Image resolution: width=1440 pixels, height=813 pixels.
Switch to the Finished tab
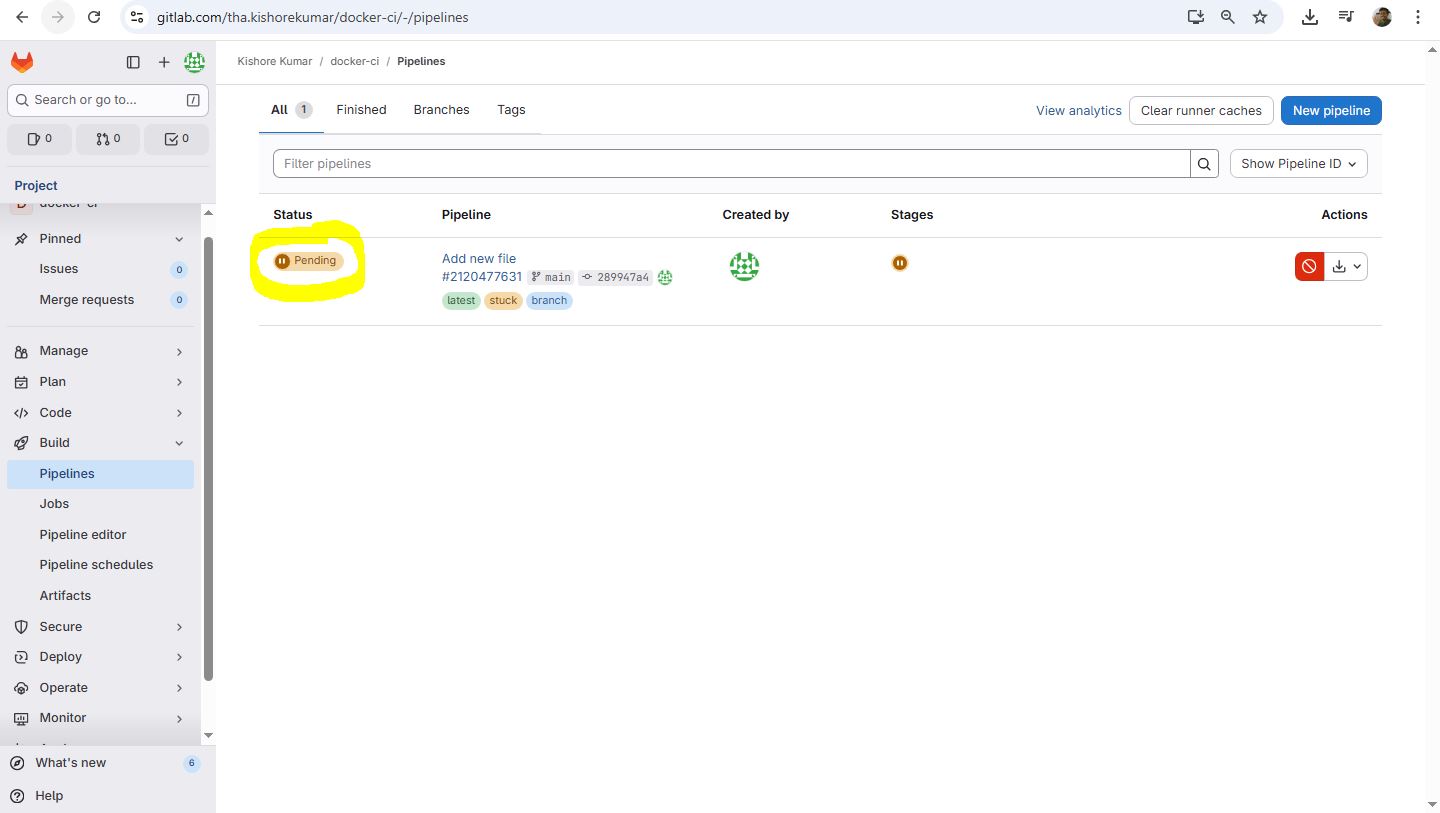click(x=361, y=110)
